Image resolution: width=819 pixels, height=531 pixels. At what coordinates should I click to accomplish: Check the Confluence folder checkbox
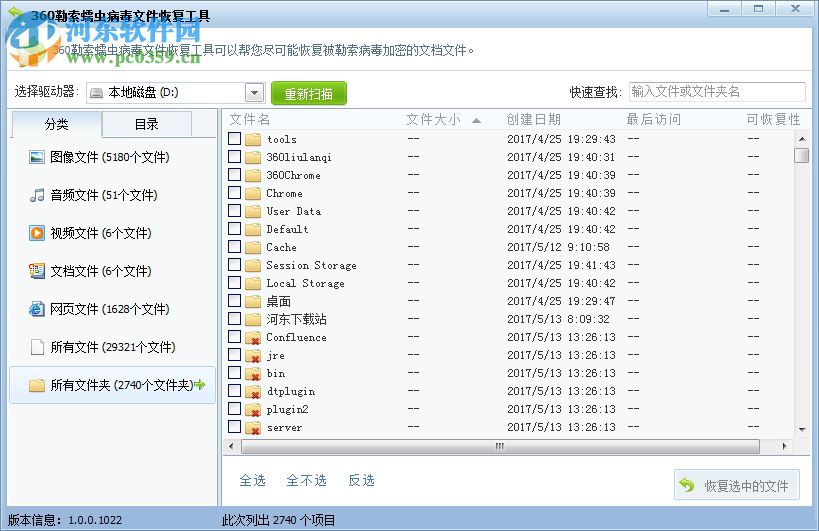click(x=235, y=336)
